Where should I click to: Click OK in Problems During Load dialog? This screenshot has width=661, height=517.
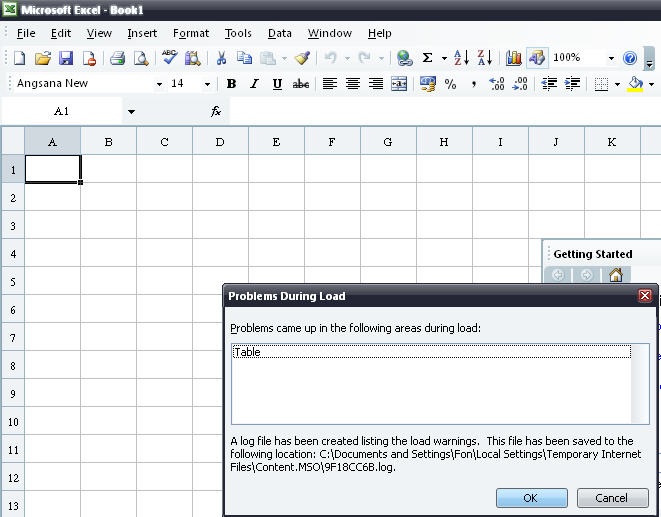click(x=531, y=497)
